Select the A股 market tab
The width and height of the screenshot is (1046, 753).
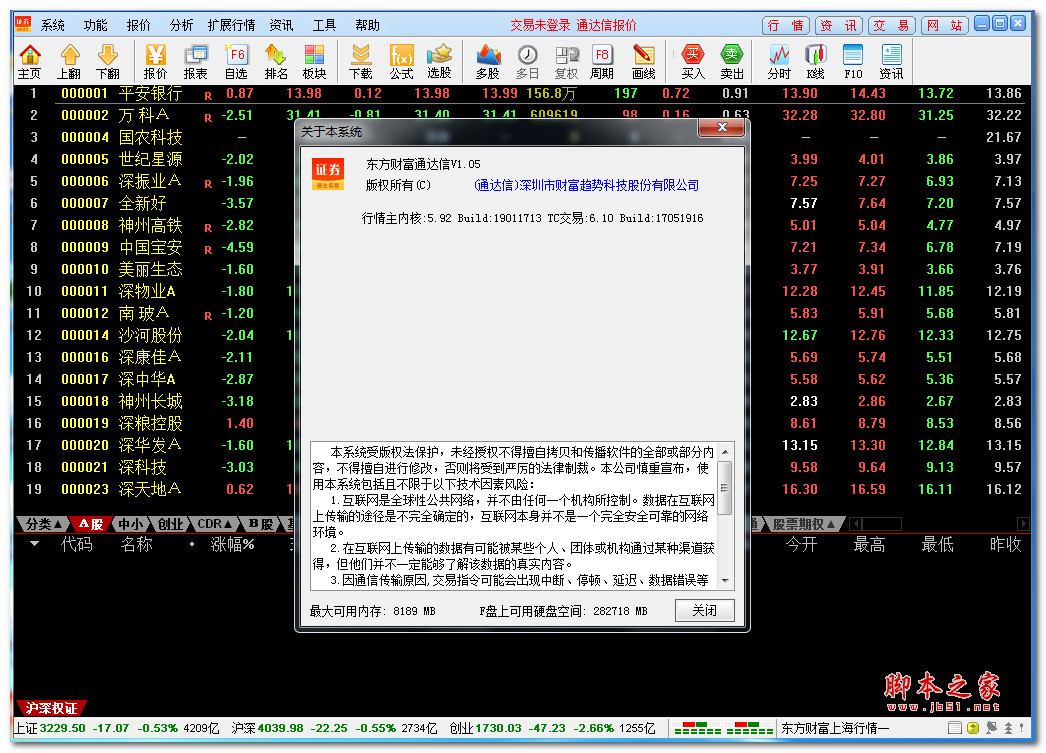[x=91, y=524]
